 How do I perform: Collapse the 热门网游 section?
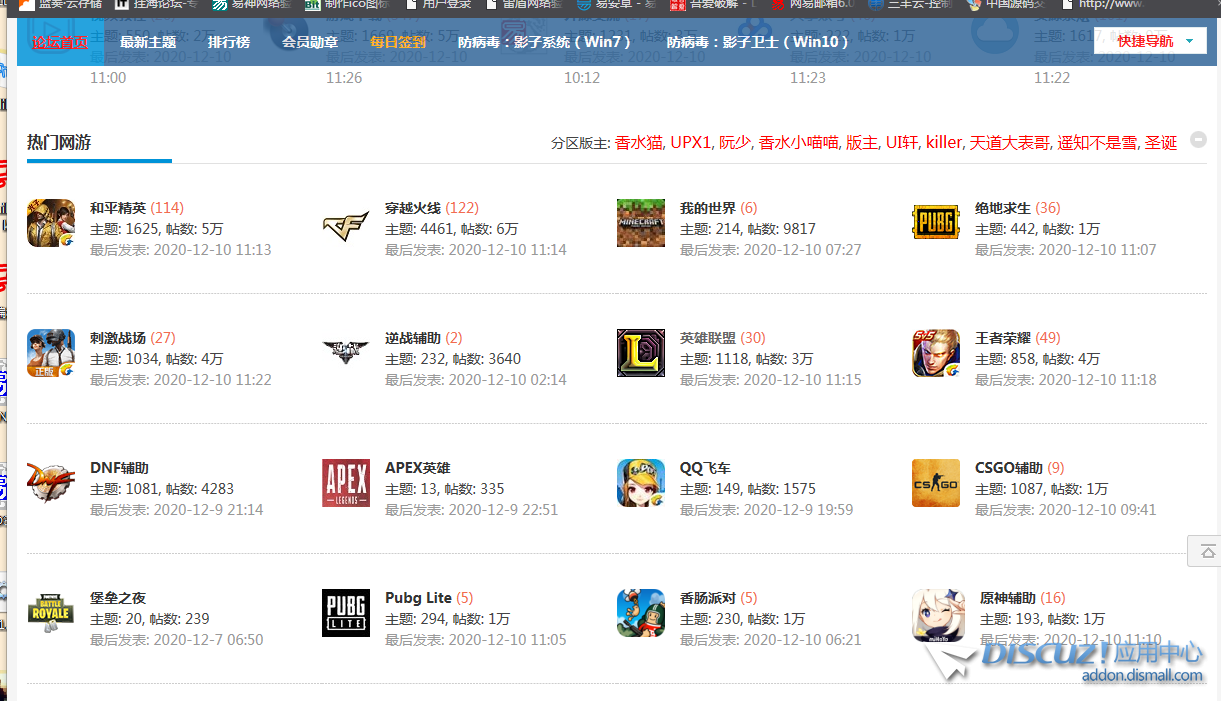[x=1198, y=140]
